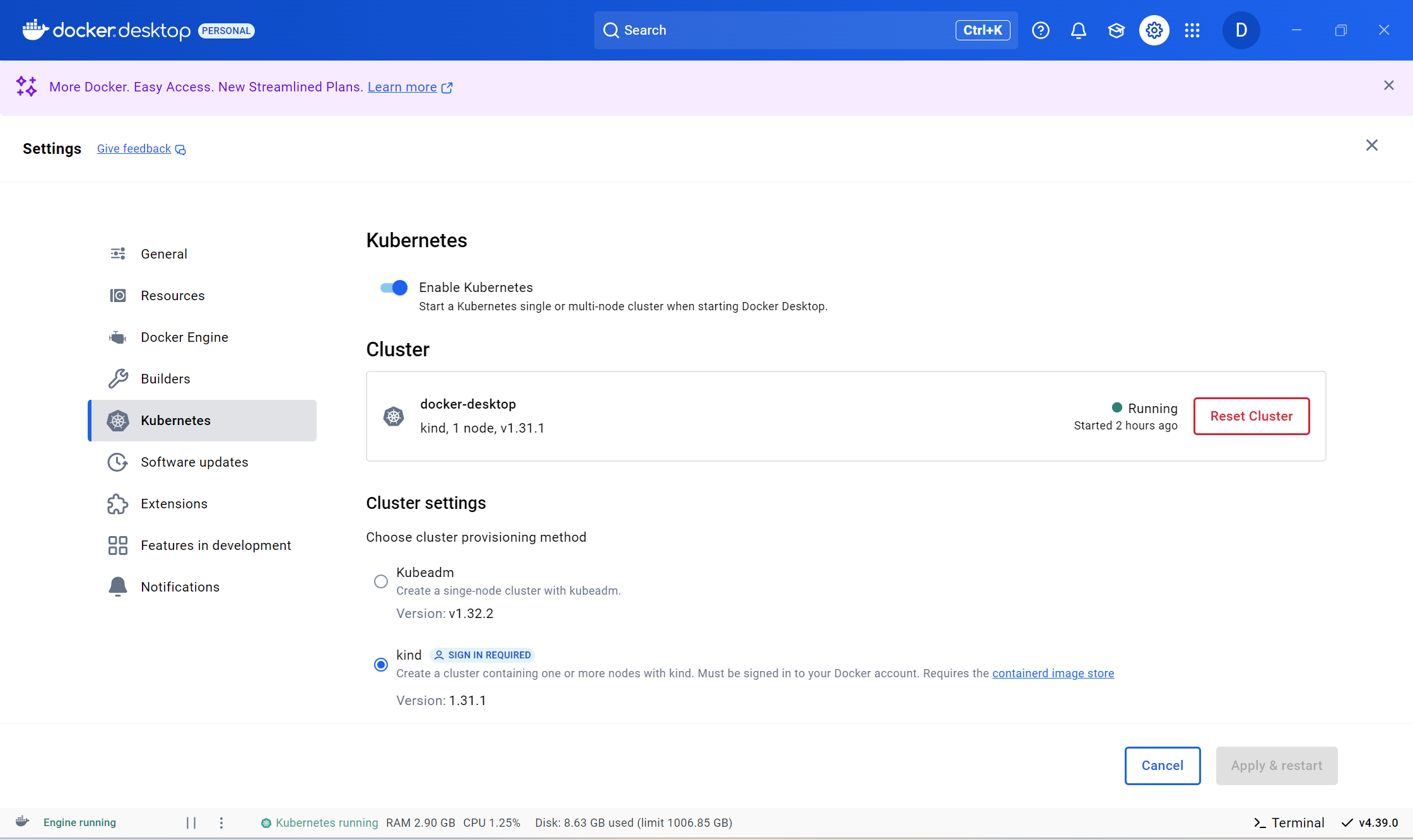Click the Extensions puzzle piece icon

pos(118,504)
